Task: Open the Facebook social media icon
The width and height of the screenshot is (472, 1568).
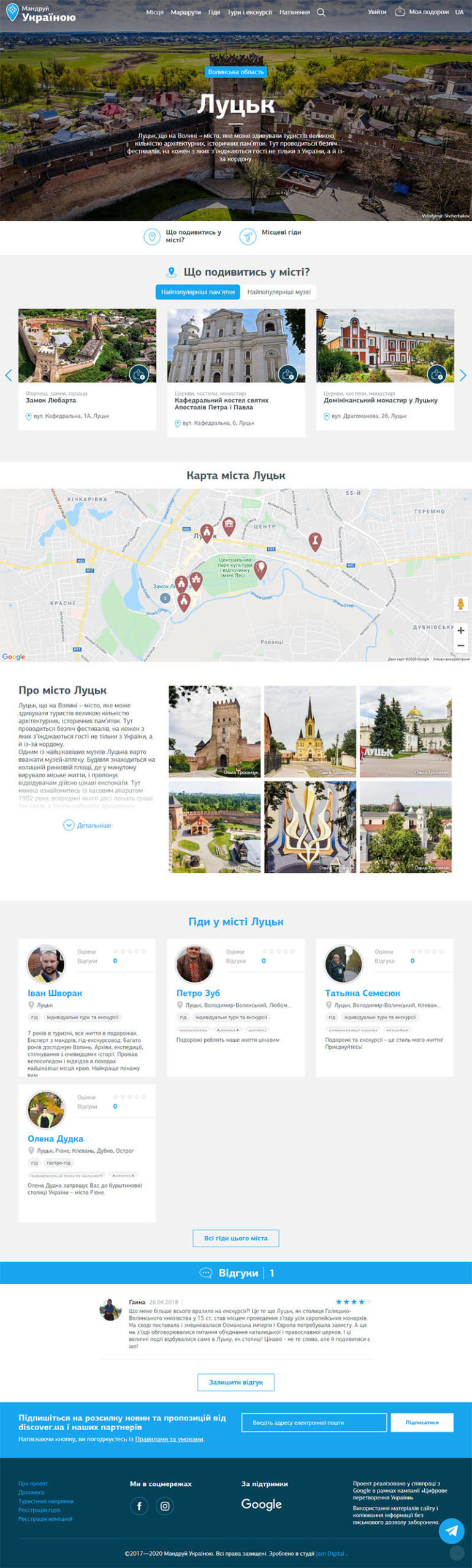Action: pos(139,1506)
